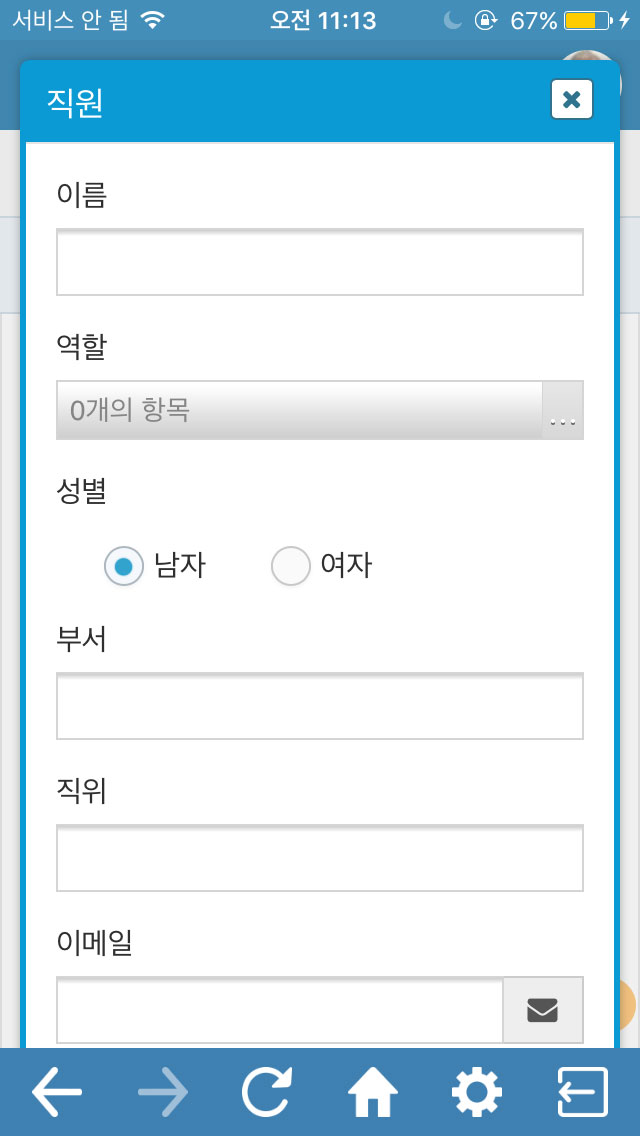Screen dimensions: 640x1136
Task: Open settings with the gear icon
Action: pos(477,1091)
